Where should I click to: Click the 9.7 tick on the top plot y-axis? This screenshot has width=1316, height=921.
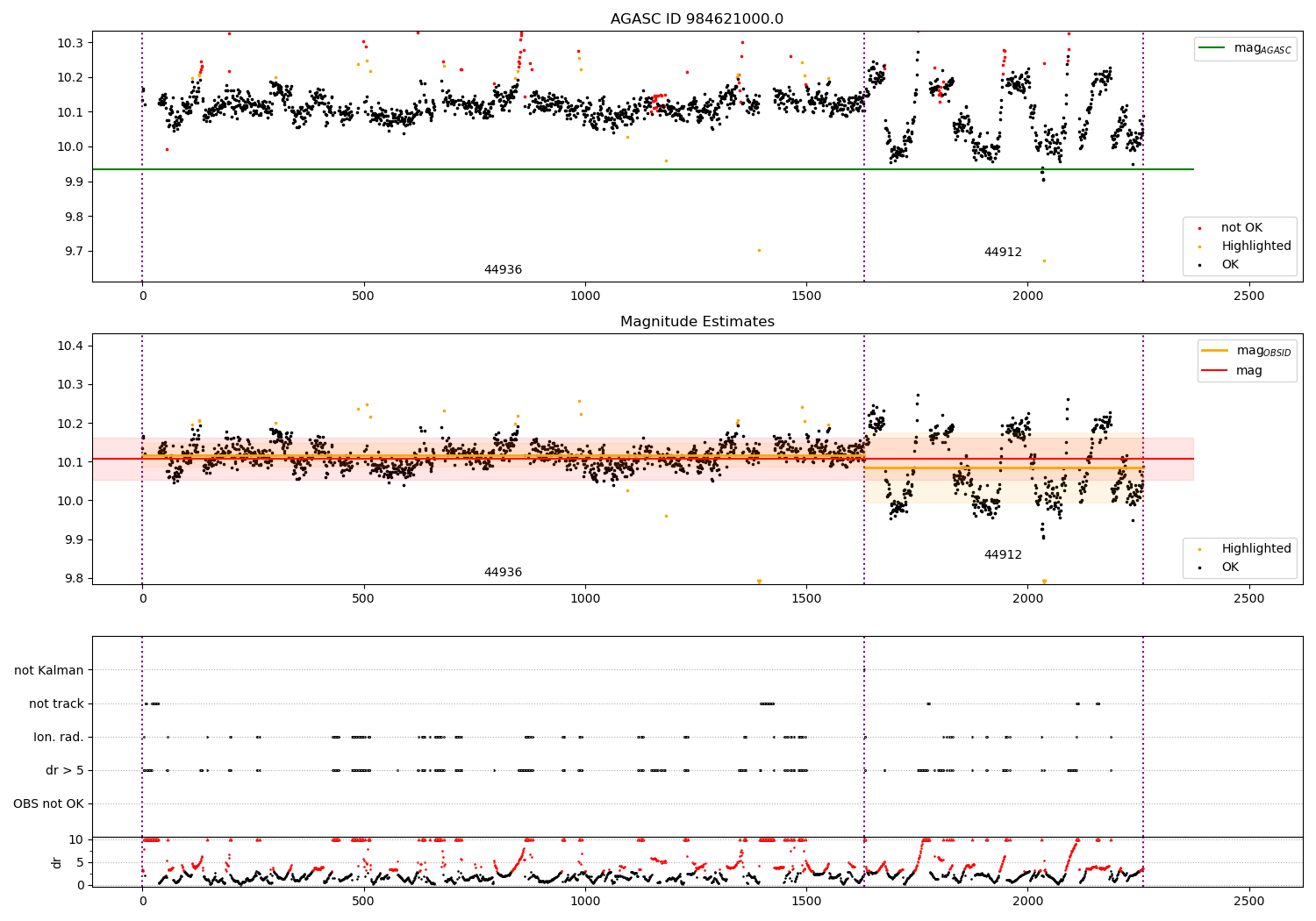(74, 252)
